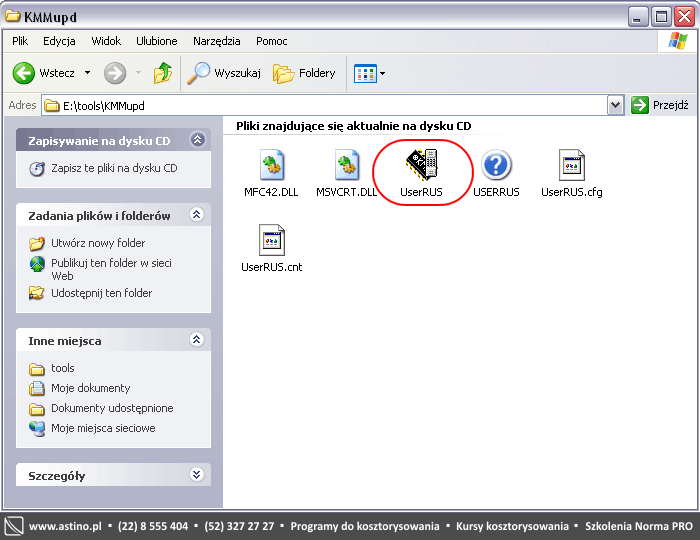Click the grey Forward arrow button
700x540 pixels.
[x=115, y=73]
